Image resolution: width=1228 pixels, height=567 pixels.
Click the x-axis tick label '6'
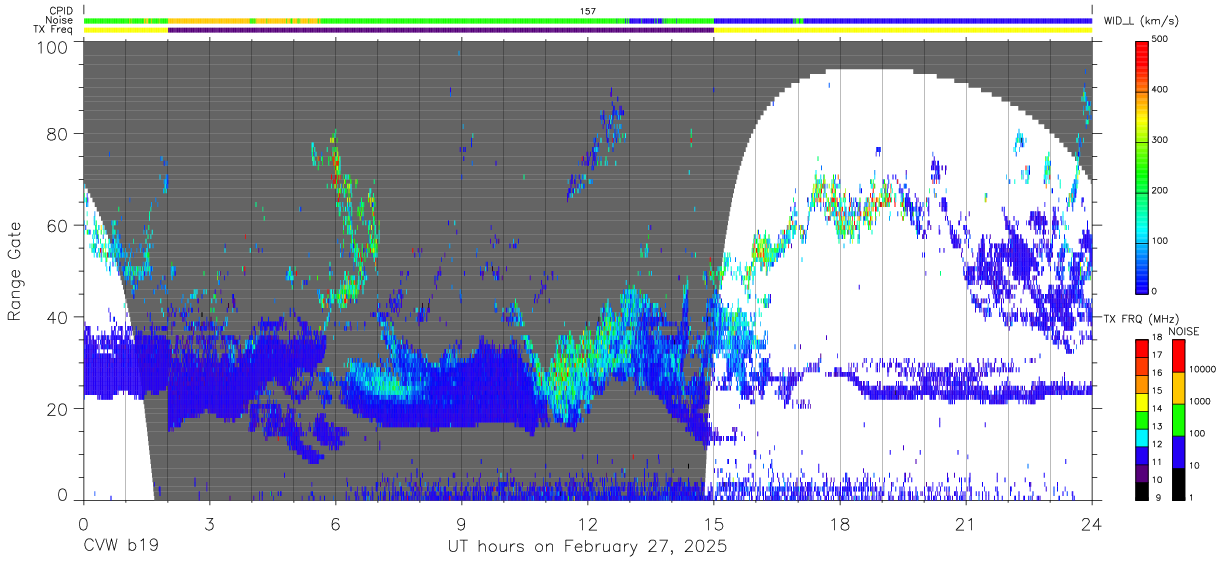click(x=335, y=524)
